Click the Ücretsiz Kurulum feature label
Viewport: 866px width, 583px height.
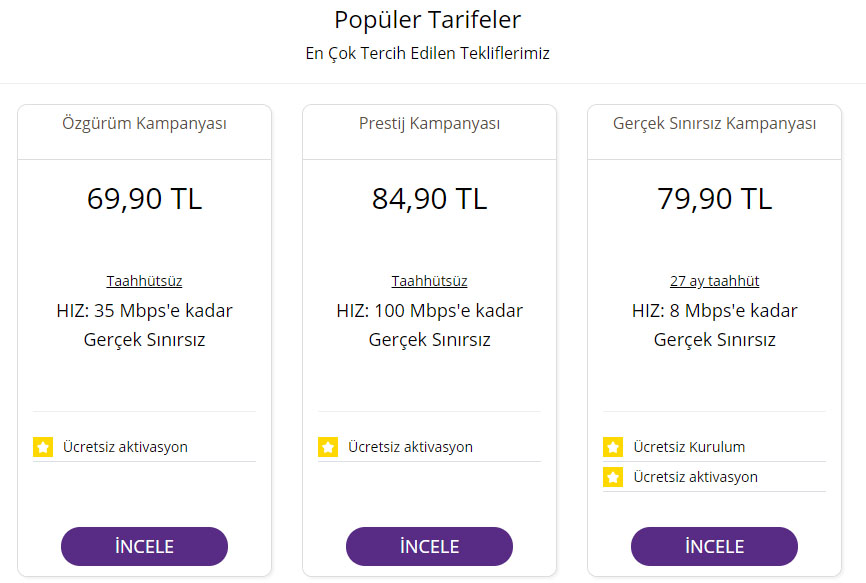689,447
